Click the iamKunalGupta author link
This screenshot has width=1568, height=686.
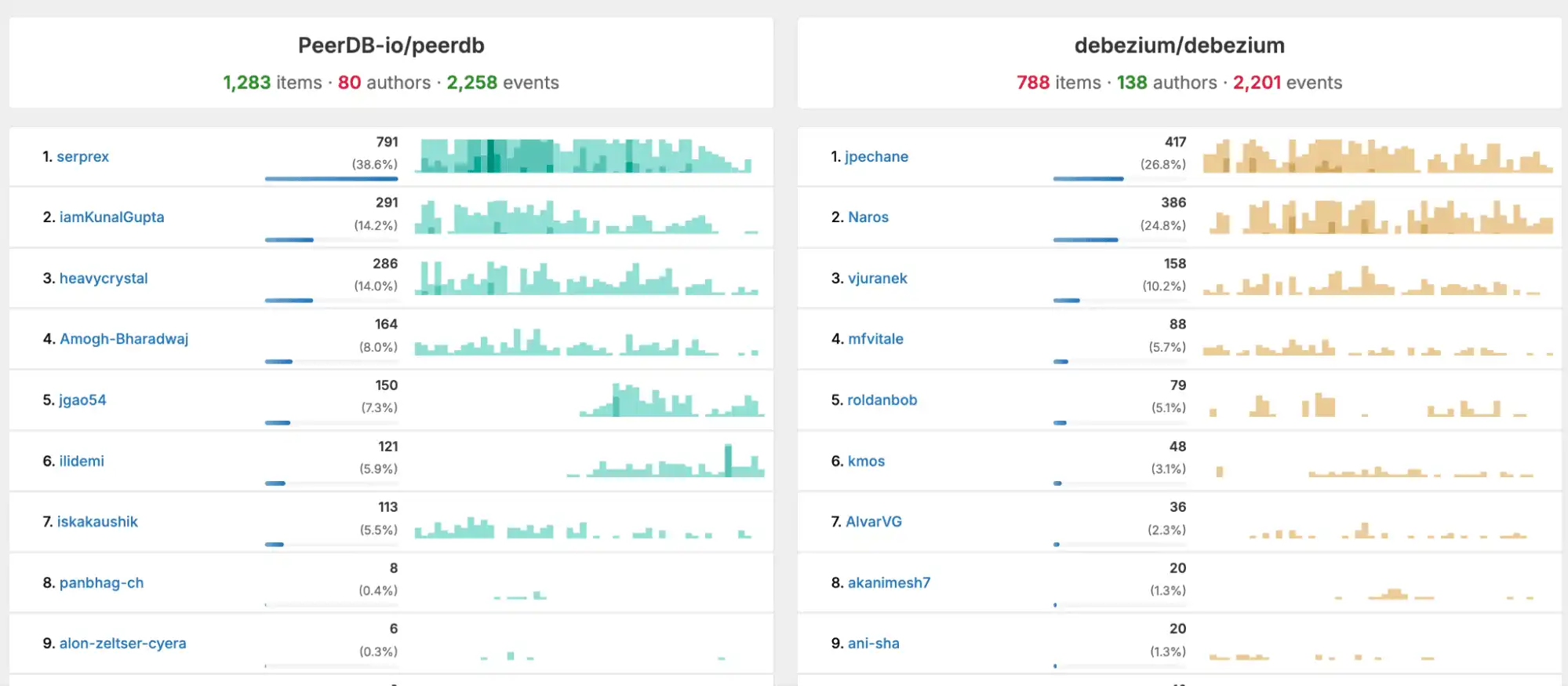pyautogui.click(x=111, y=217)
